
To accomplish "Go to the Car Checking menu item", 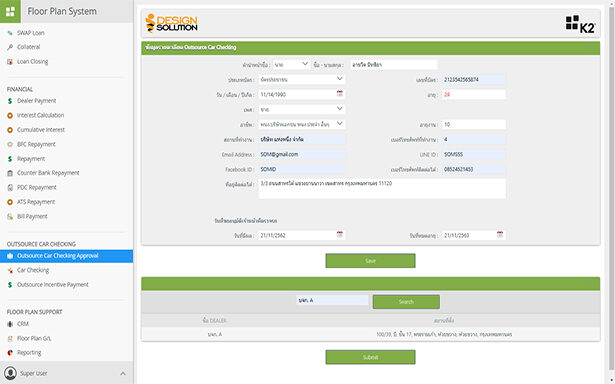I will coord(33,270).
